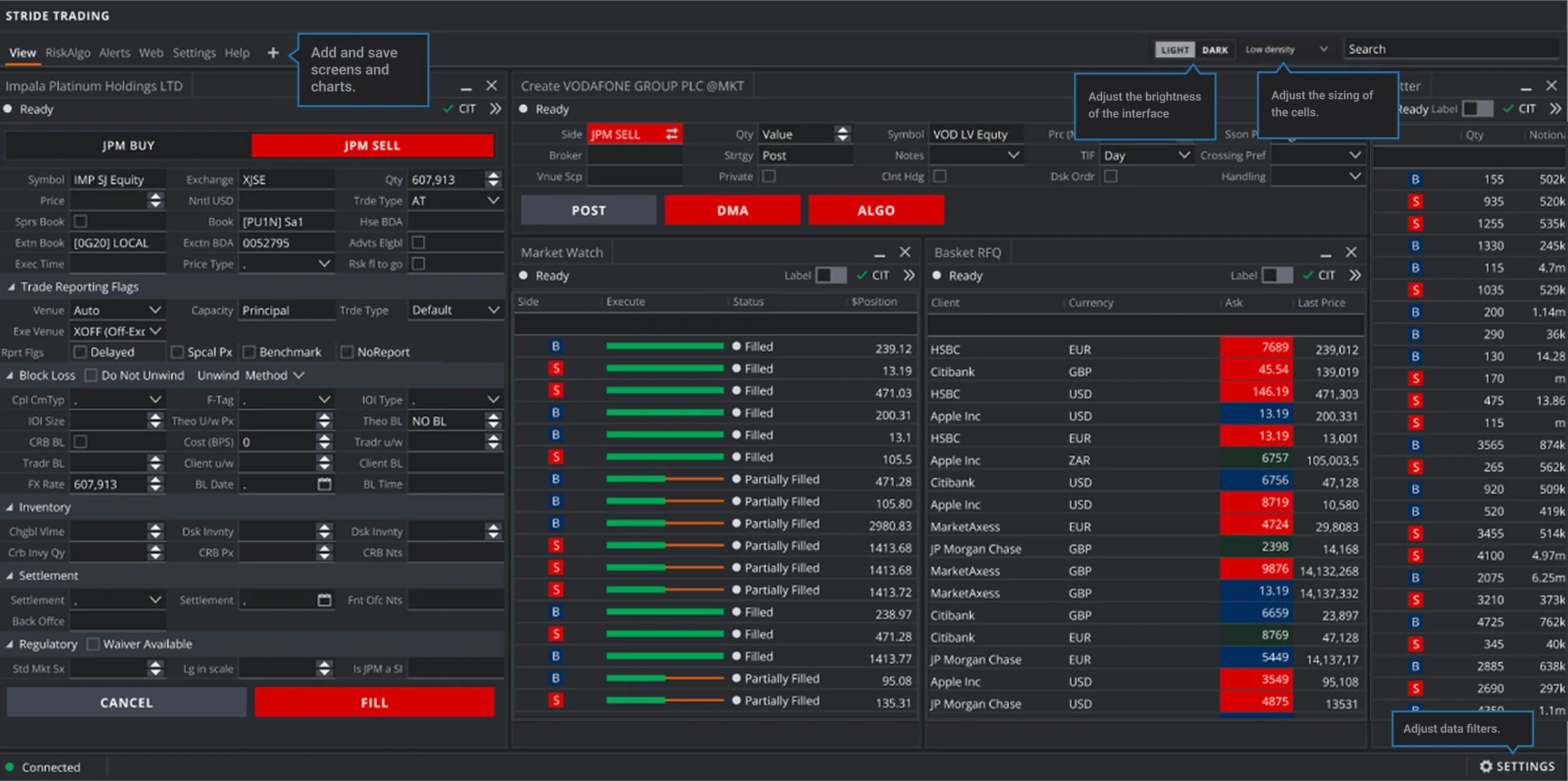
Task: Switch interface to LIGHT mode
Action: coord(1174,50)
